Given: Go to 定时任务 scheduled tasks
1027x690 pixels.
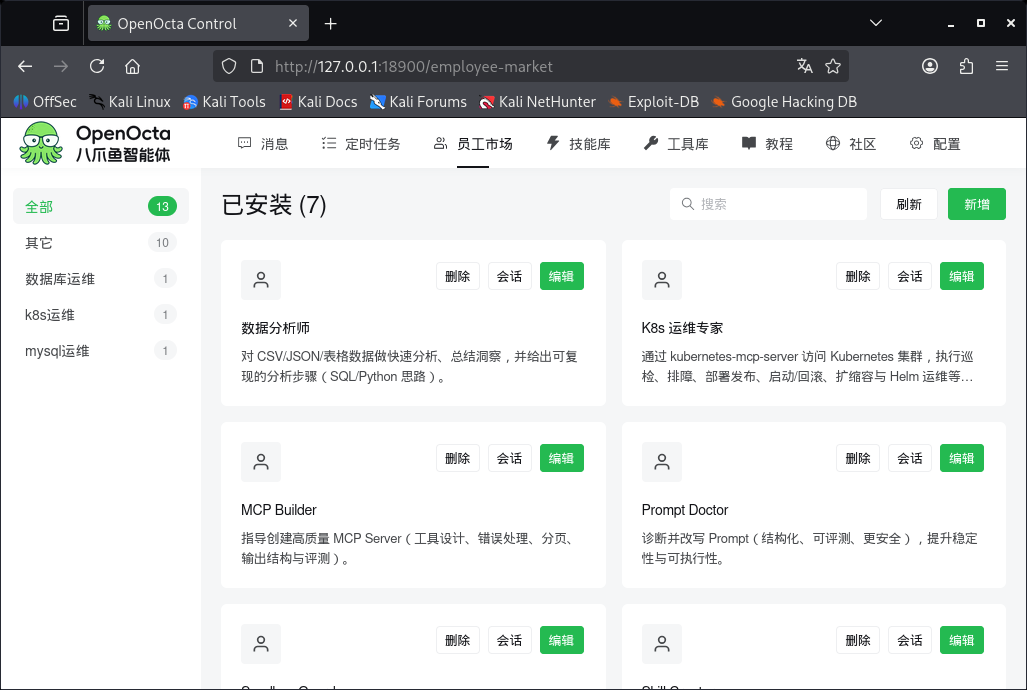Looking at the screenshot, I should coord(361,144).
